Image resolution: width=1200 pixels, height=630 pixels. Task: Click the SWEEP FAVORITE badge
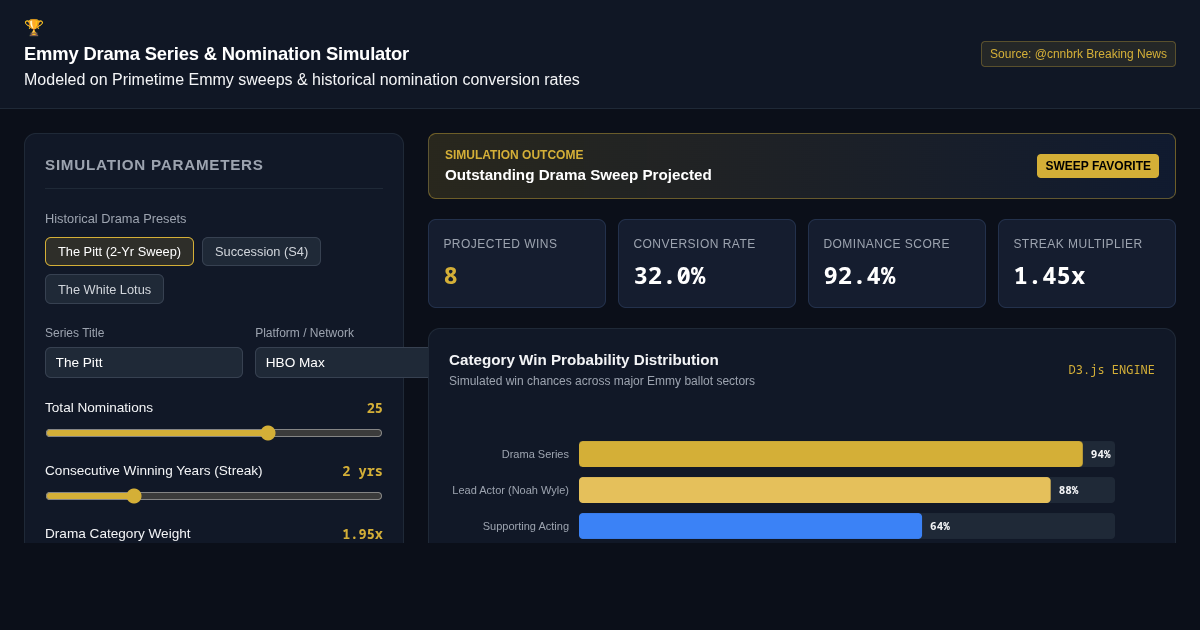(1098, 166)
